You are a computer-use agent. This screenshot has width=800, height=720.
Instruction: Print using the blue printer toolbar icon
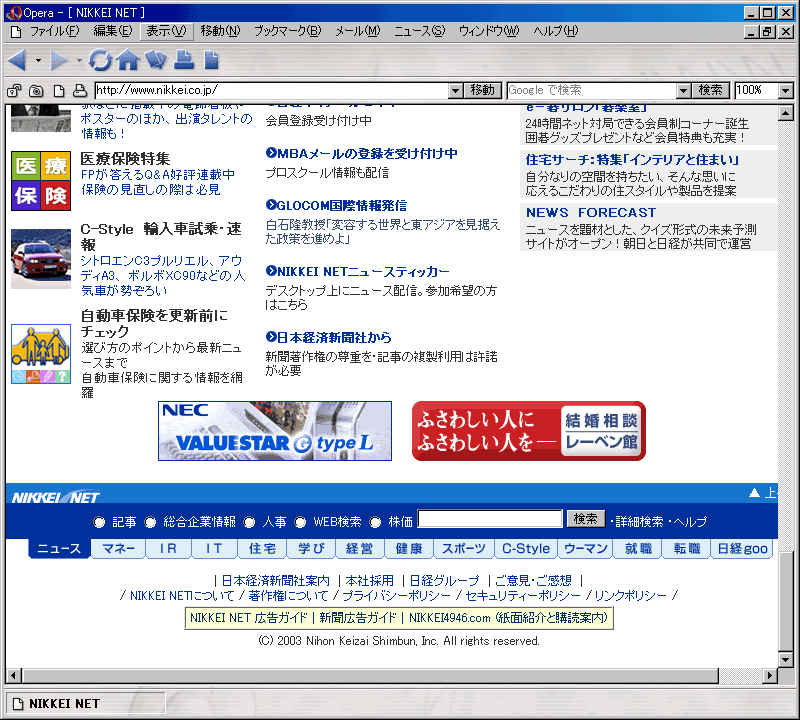184,60
